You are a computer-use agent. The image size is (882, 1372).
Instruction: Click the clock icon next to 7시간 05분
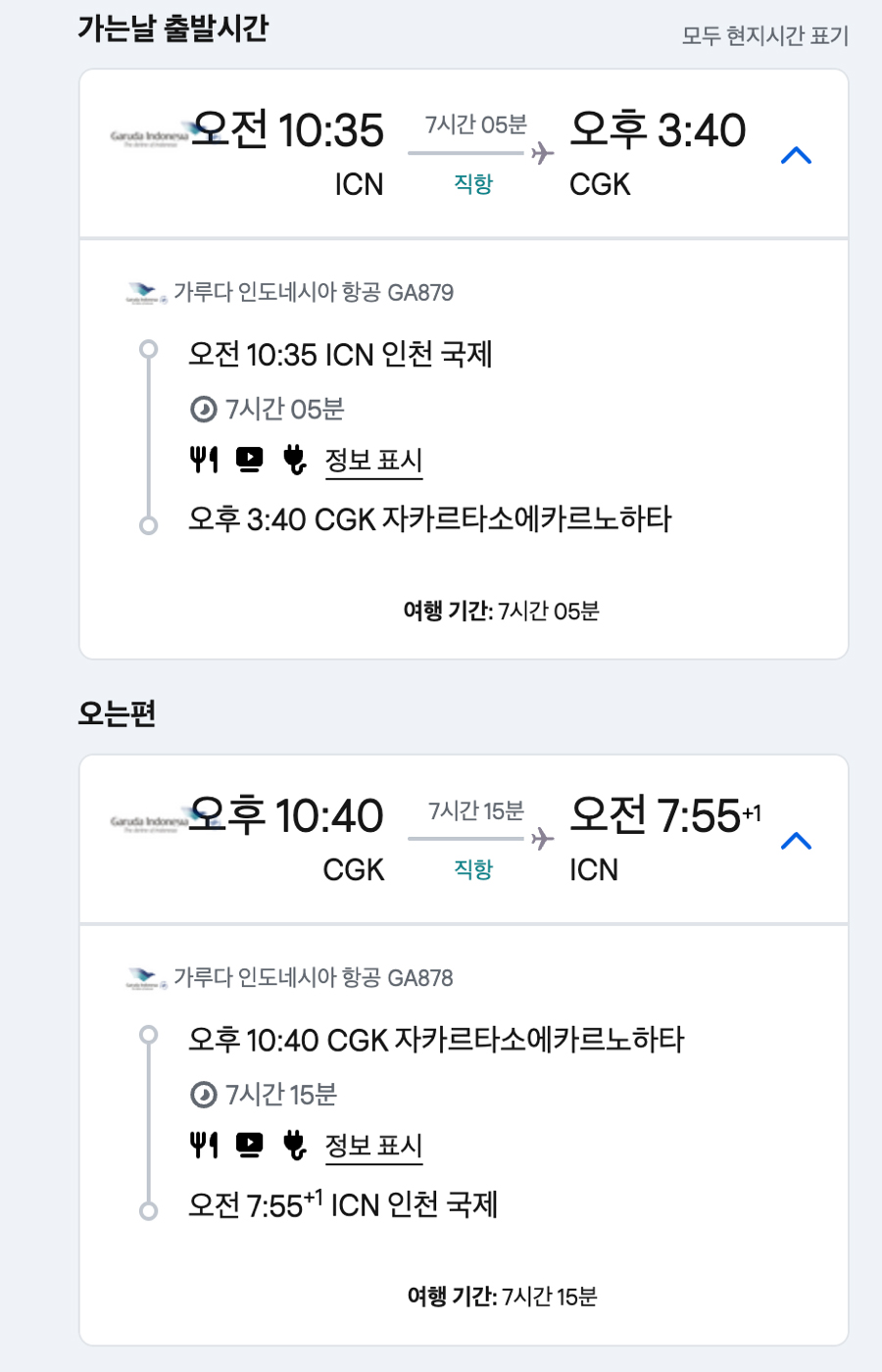(203, 409)
